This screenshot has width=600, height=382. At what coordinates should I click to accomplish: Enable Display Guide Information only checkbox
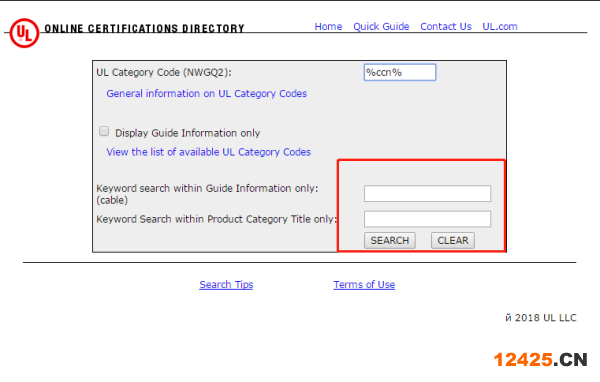tap(104, 131)
